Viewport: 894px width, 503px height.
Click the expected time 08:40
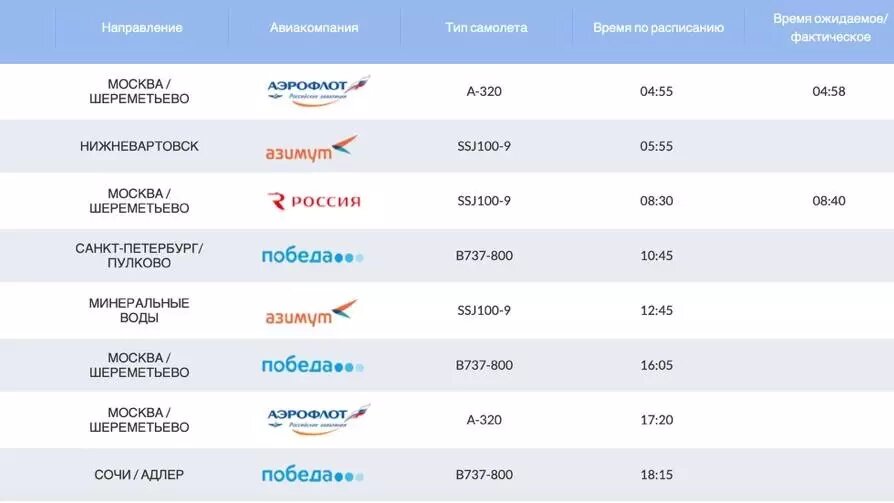pyautogui.click(x=829, y=201)
